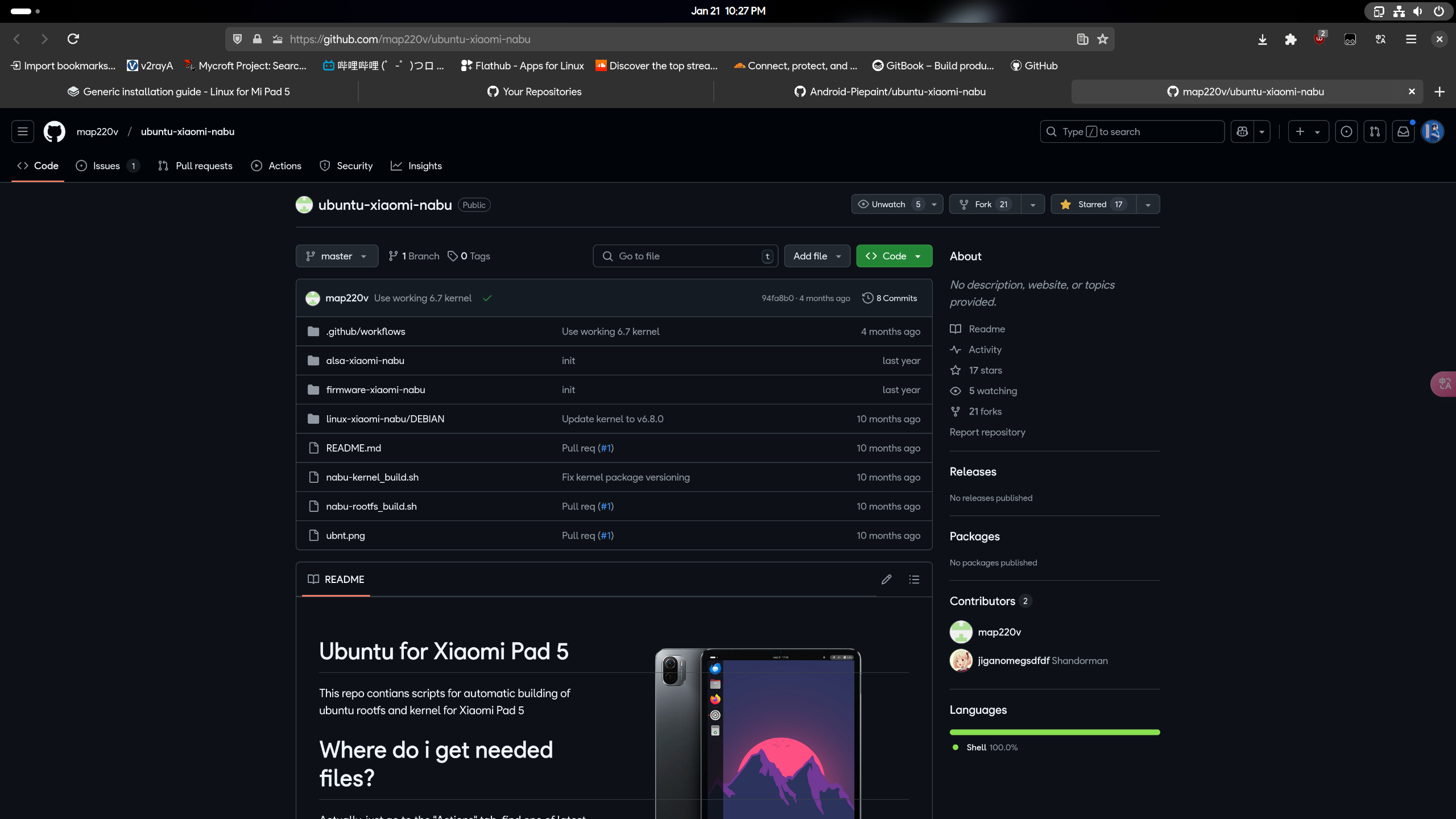This screenshot has height=819, width=1456.
Task: Toggle Unwatch notifications for repository
Action: point(887,204)
